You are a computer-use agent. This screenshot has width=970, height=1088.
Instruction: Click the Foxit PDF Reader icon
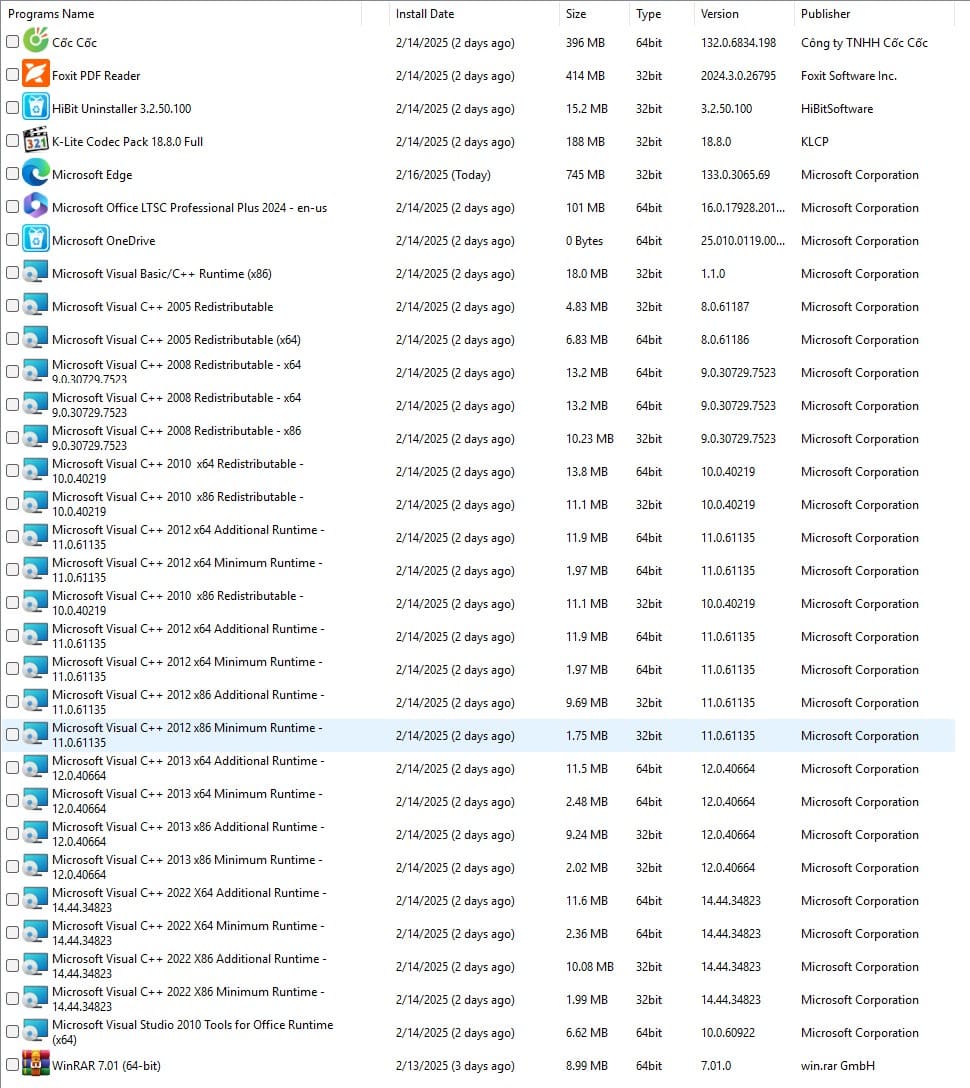click(35, 74)
